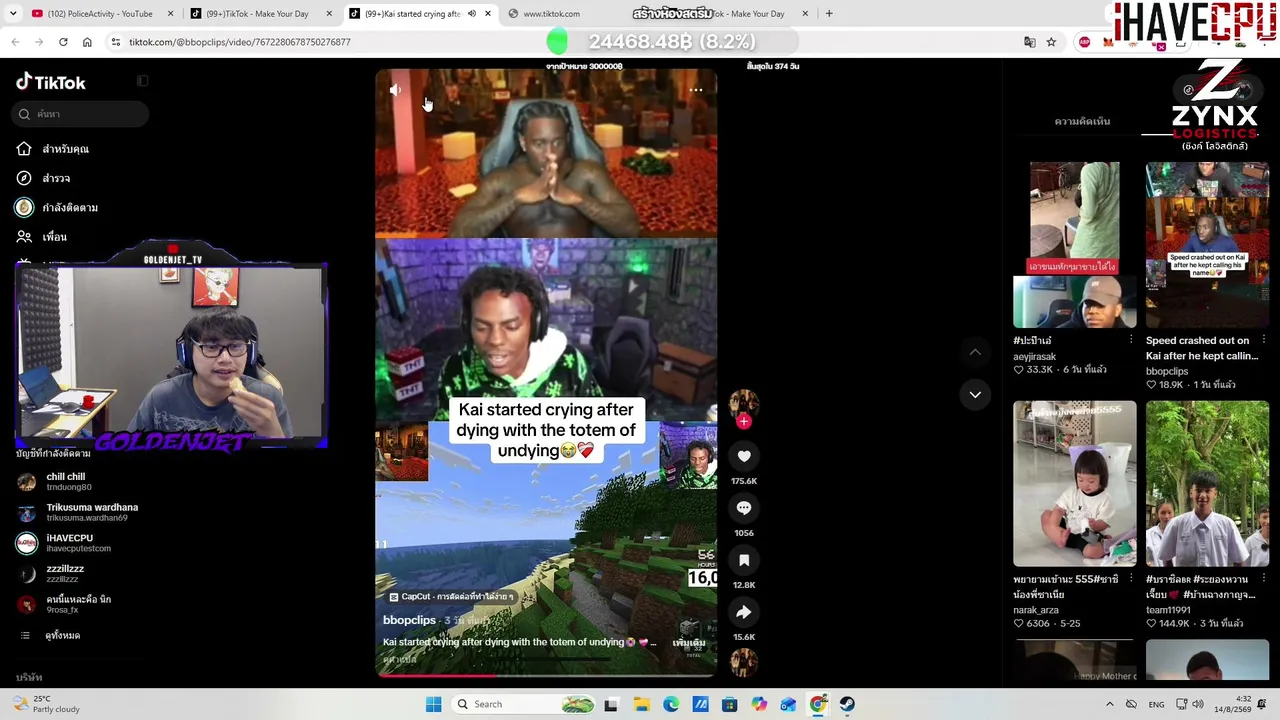Open the Friends people icon
1280x720 pixels.
(24, 237)
